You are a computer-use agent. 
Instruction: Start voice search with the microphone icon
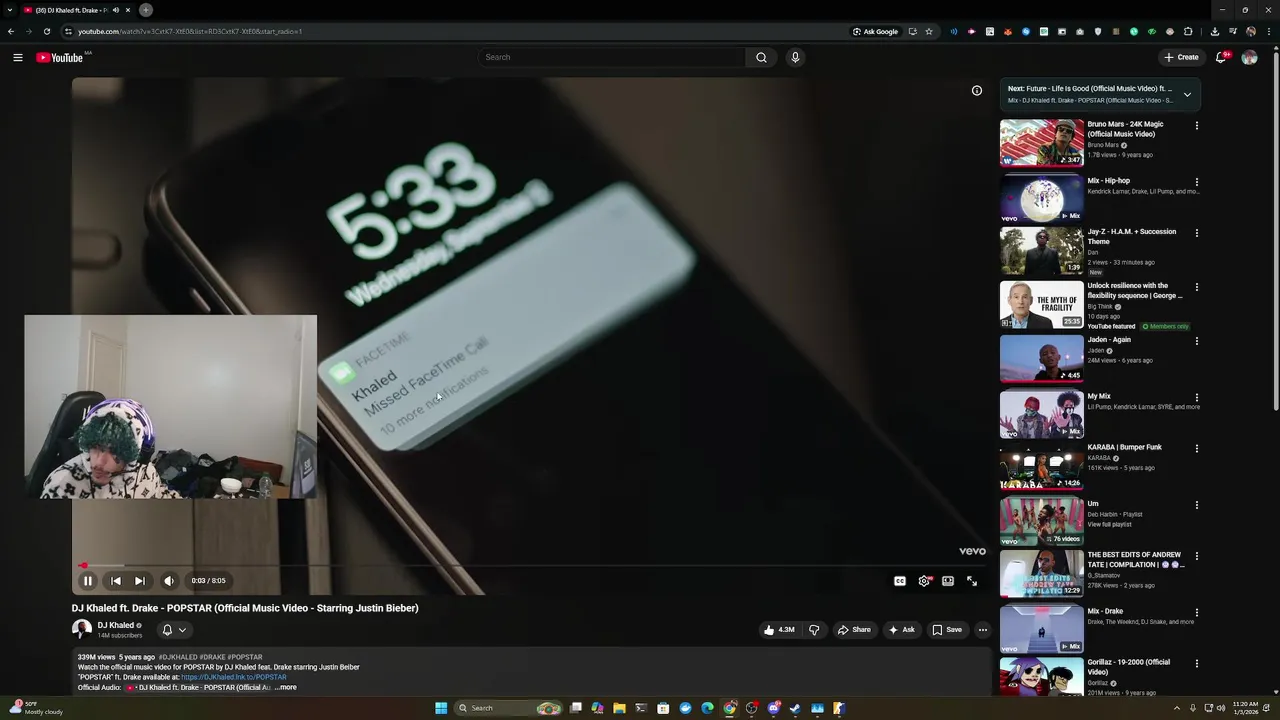coord(795,57)
